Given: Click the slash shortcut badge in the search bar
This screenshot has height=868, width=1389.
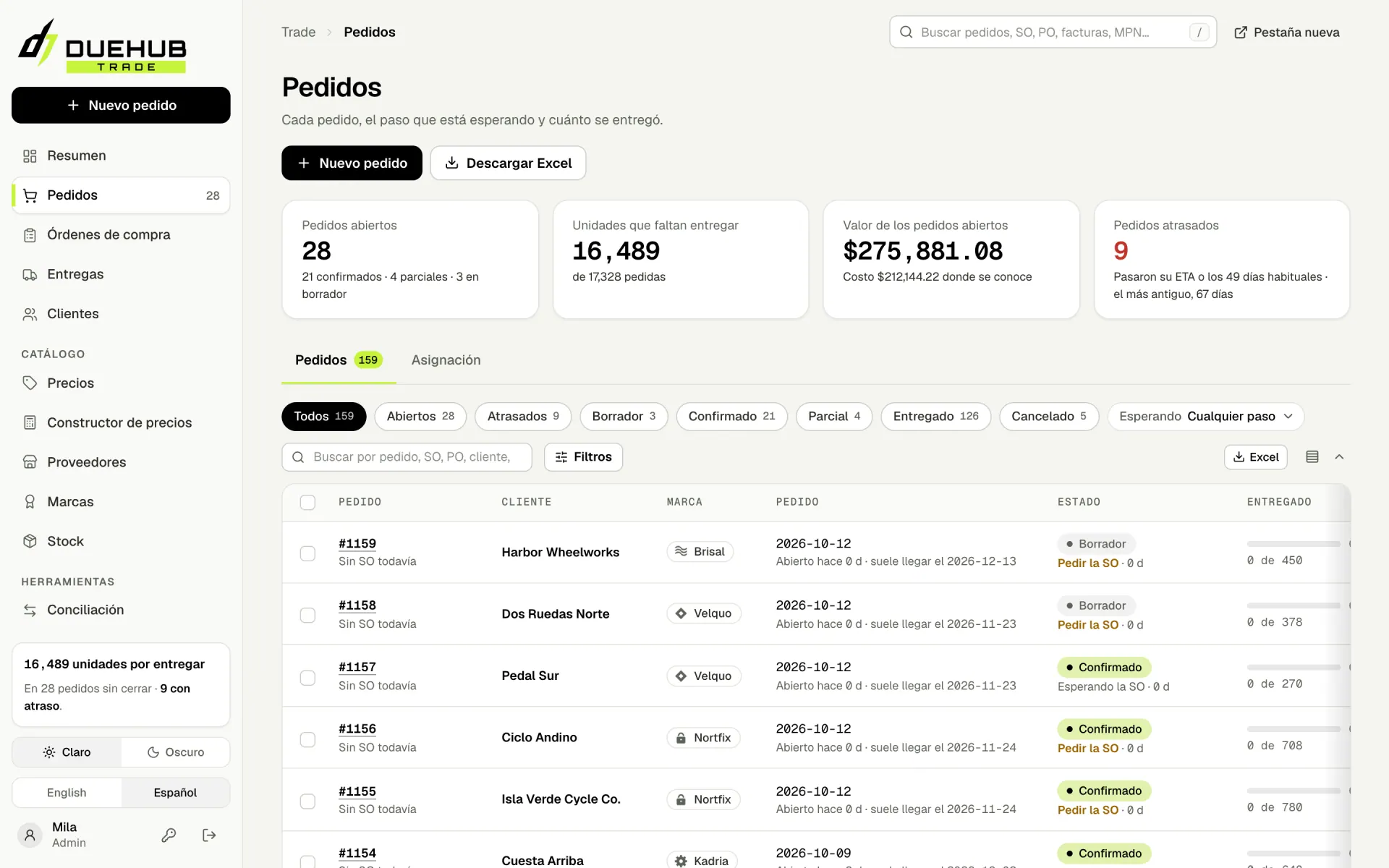Looking at the screenshot, I should click(x=1199, y=33).
